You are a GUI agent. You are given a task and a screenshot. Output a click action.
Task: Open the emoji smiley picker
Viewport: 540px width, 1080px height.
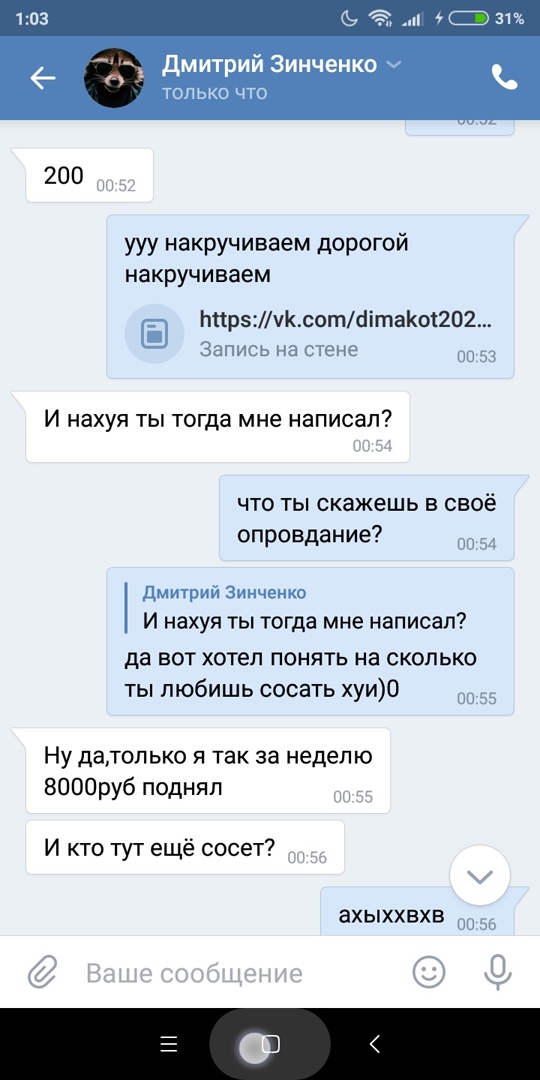(428, 972)
